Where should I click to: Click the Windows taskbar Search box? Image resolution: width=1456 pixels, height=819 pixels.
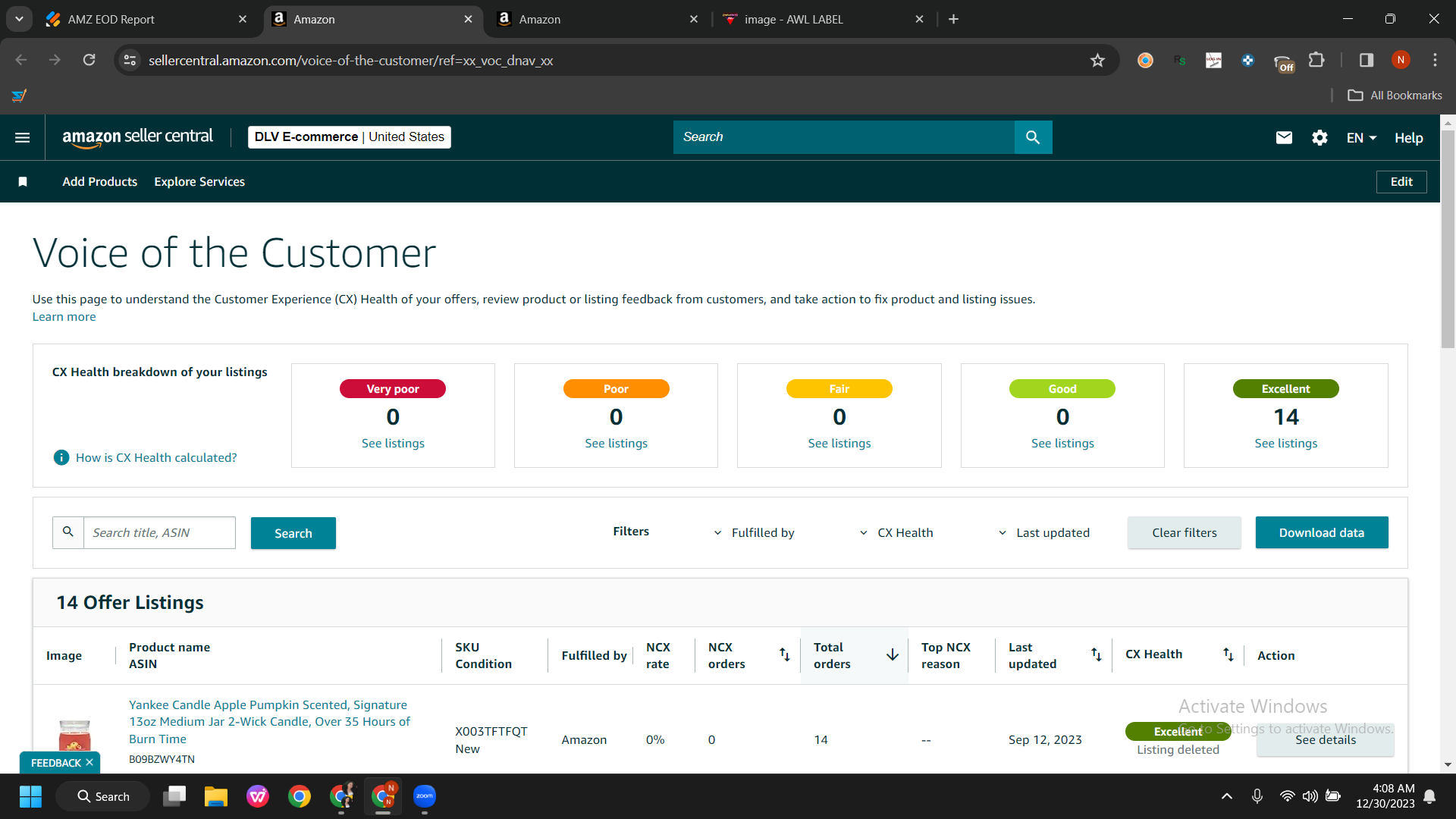point(103,796)
